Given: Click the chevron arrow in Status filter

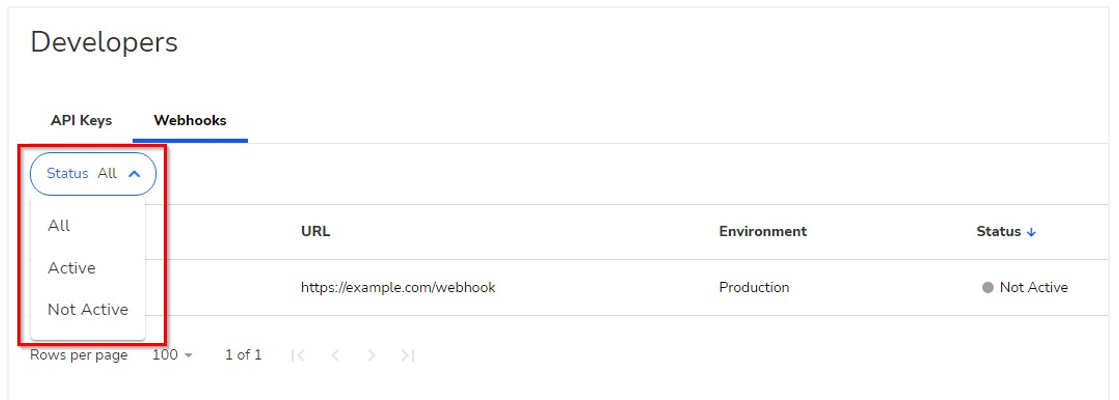Looking at the screenshot, I should (135, 173).
